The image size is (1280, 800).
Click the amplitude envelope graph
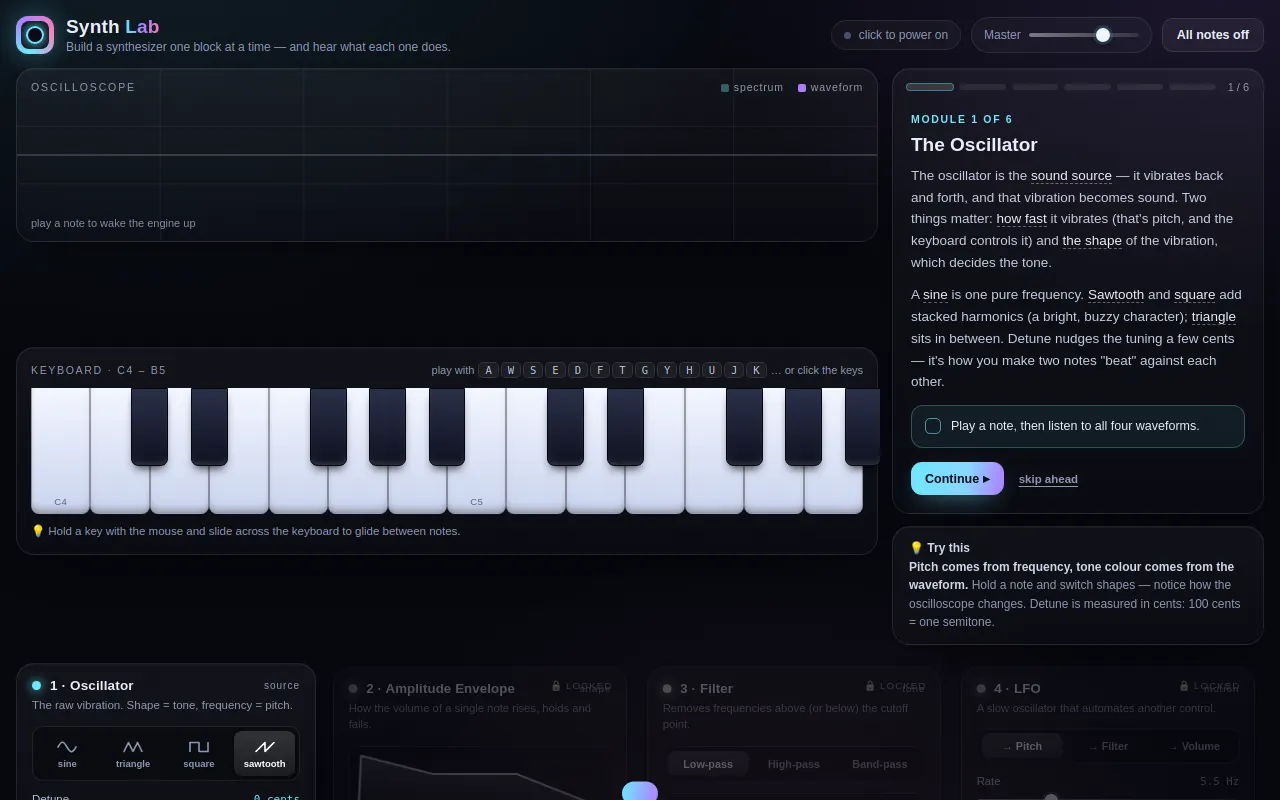[480, 775]
